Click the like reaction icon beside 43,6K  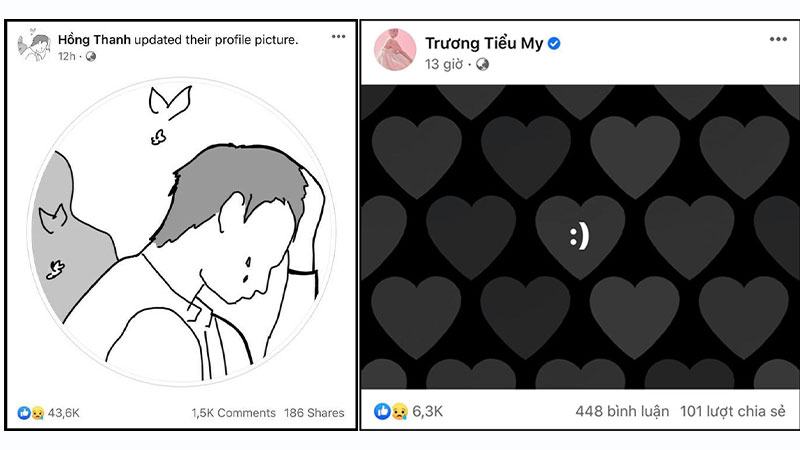click(24, 413)
